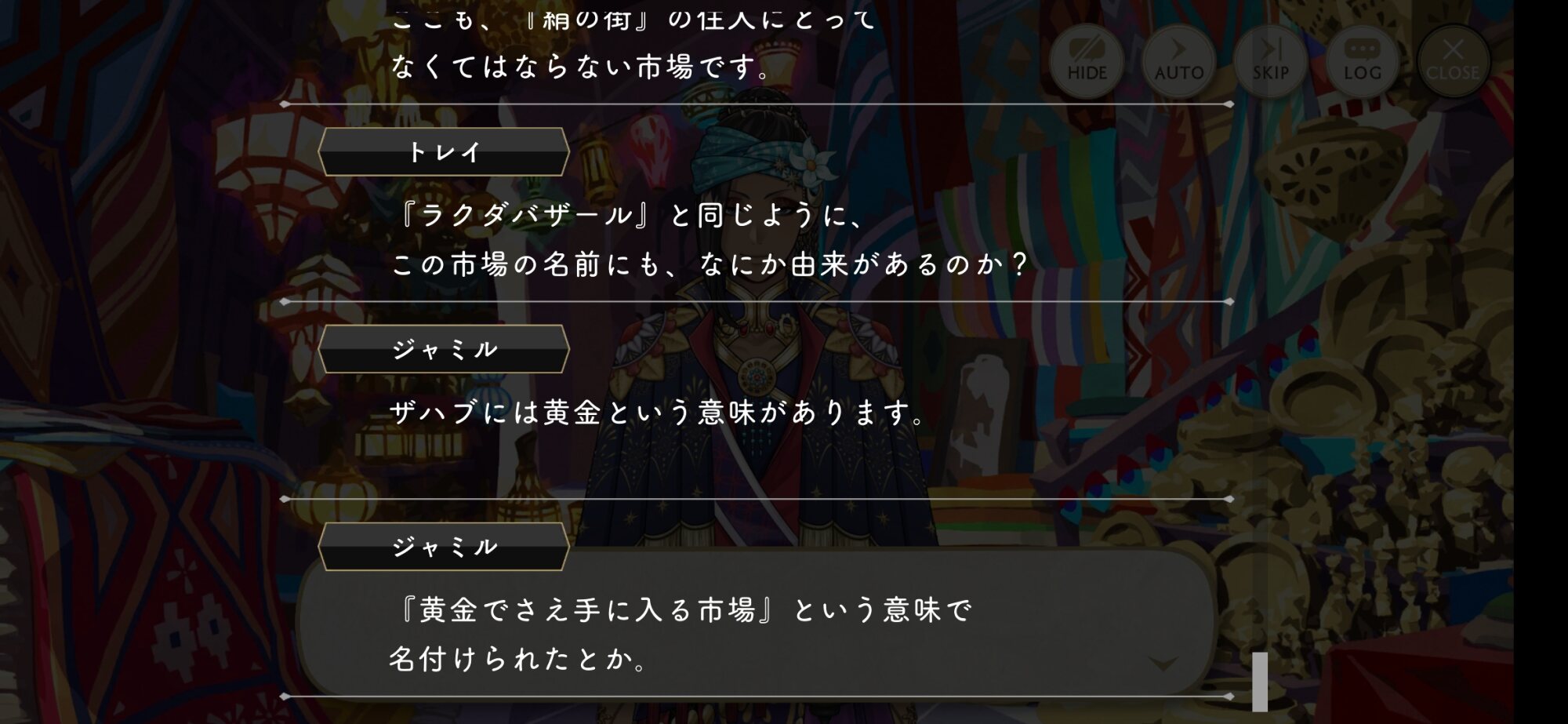Viewport: 1568px width, 724px height.
Task: Close the log with CLOSE button
Action: [1453, 60]
